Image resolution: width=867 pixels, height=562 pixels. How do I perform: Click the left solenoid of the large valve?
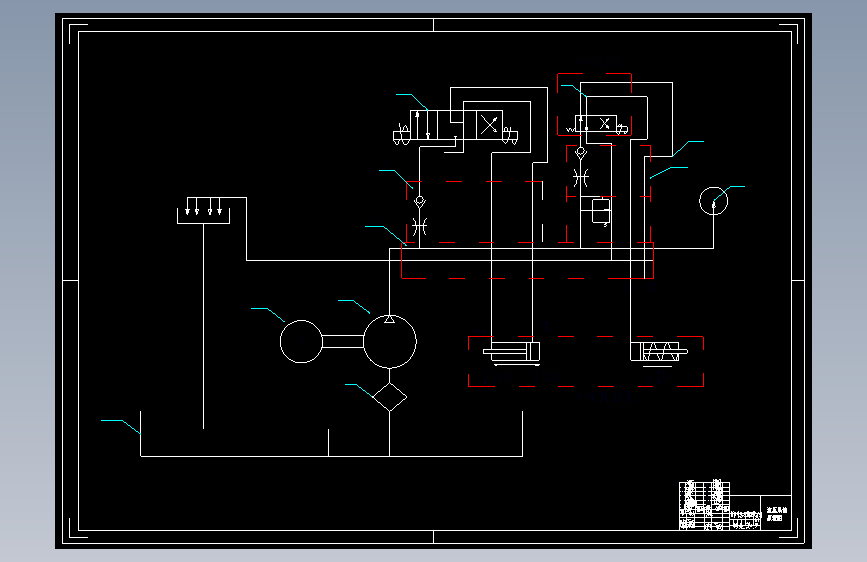coord(401,135)
